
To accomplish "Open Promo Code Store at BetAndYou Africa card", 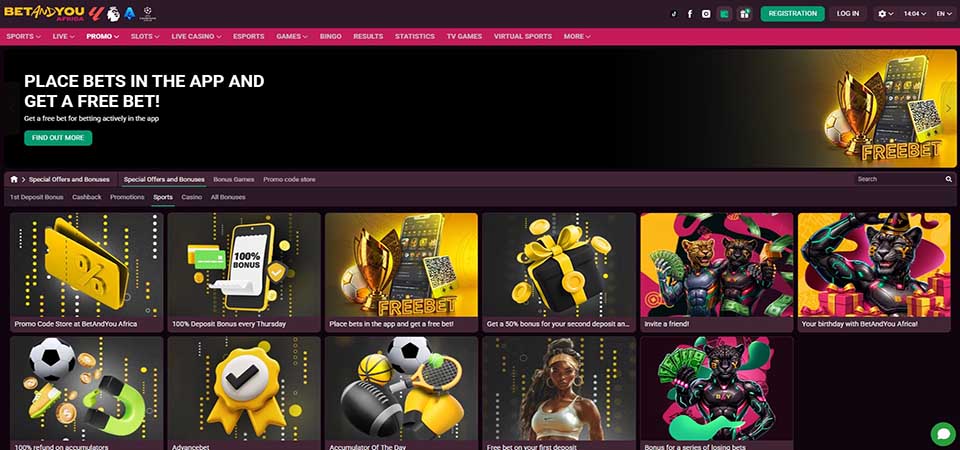I will coord(87,272).
